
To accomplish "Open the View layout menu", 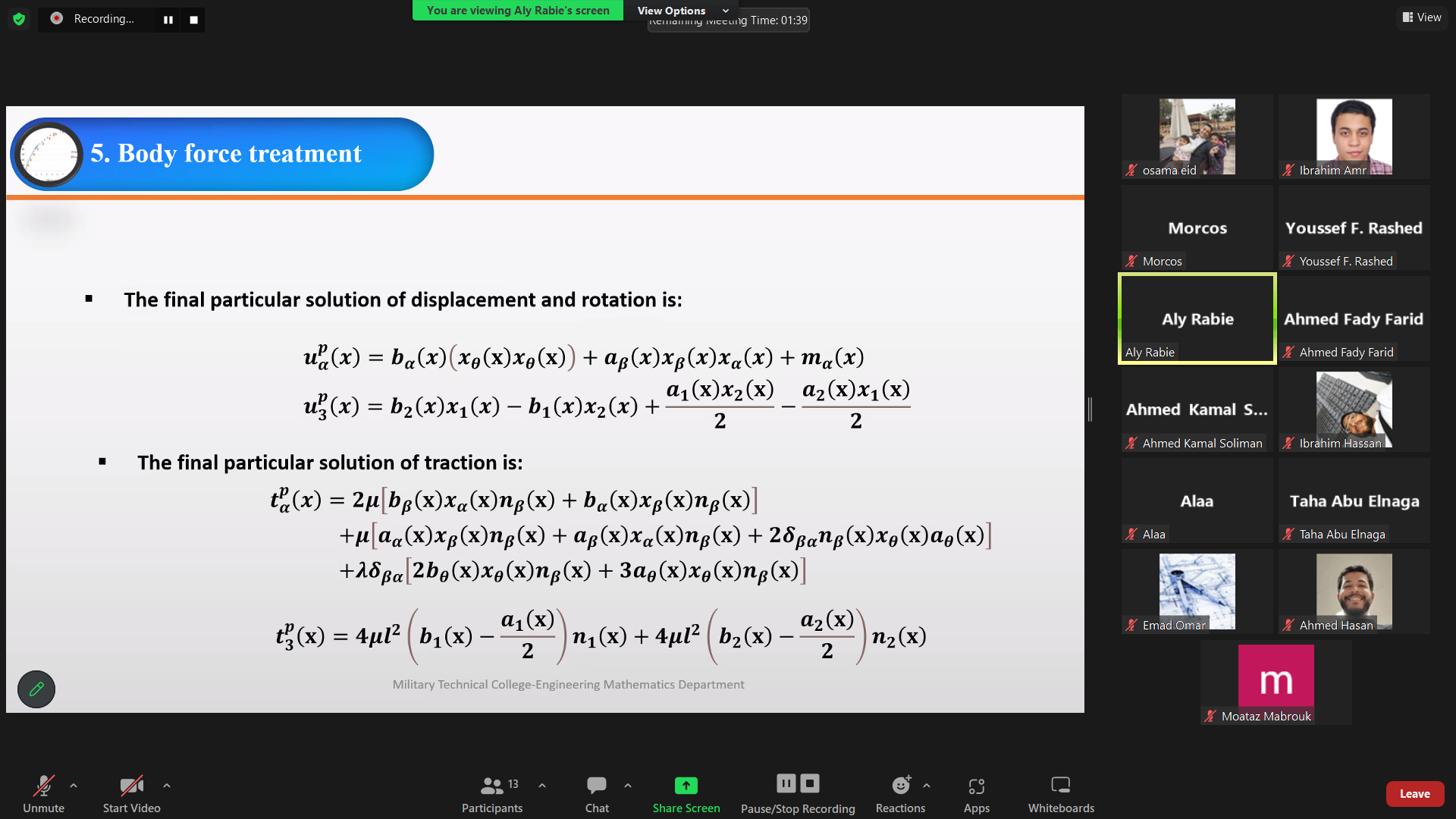I will 1422,17.
